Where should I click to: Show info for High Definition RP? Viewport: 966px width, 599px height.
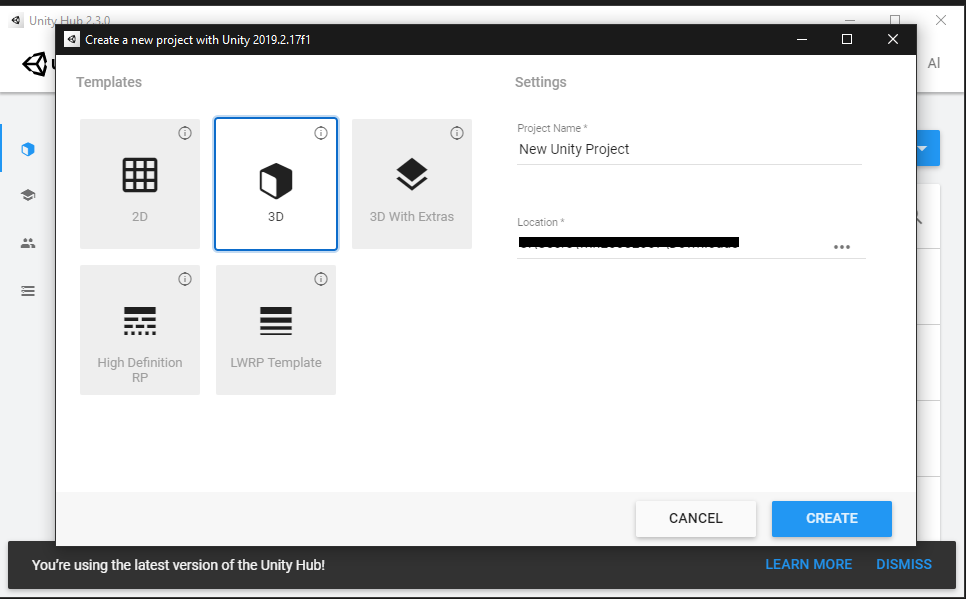(185, 279)
